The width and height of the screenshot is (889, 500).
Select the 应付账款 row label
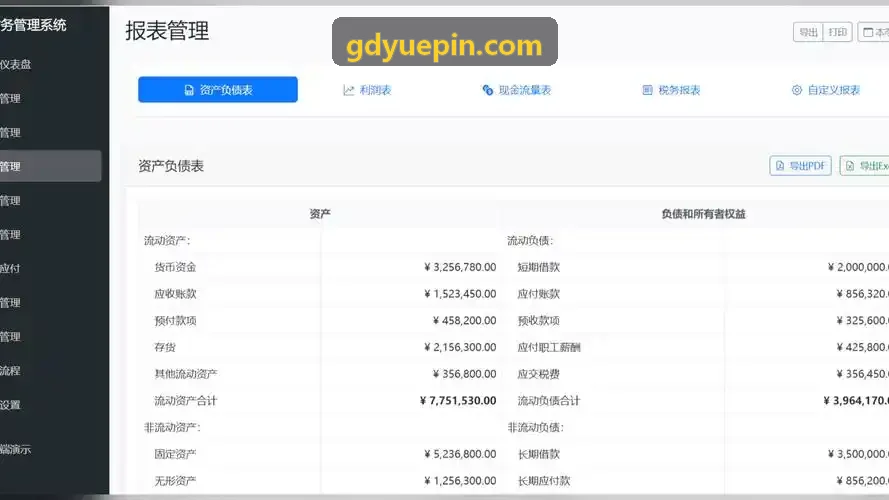539,294
